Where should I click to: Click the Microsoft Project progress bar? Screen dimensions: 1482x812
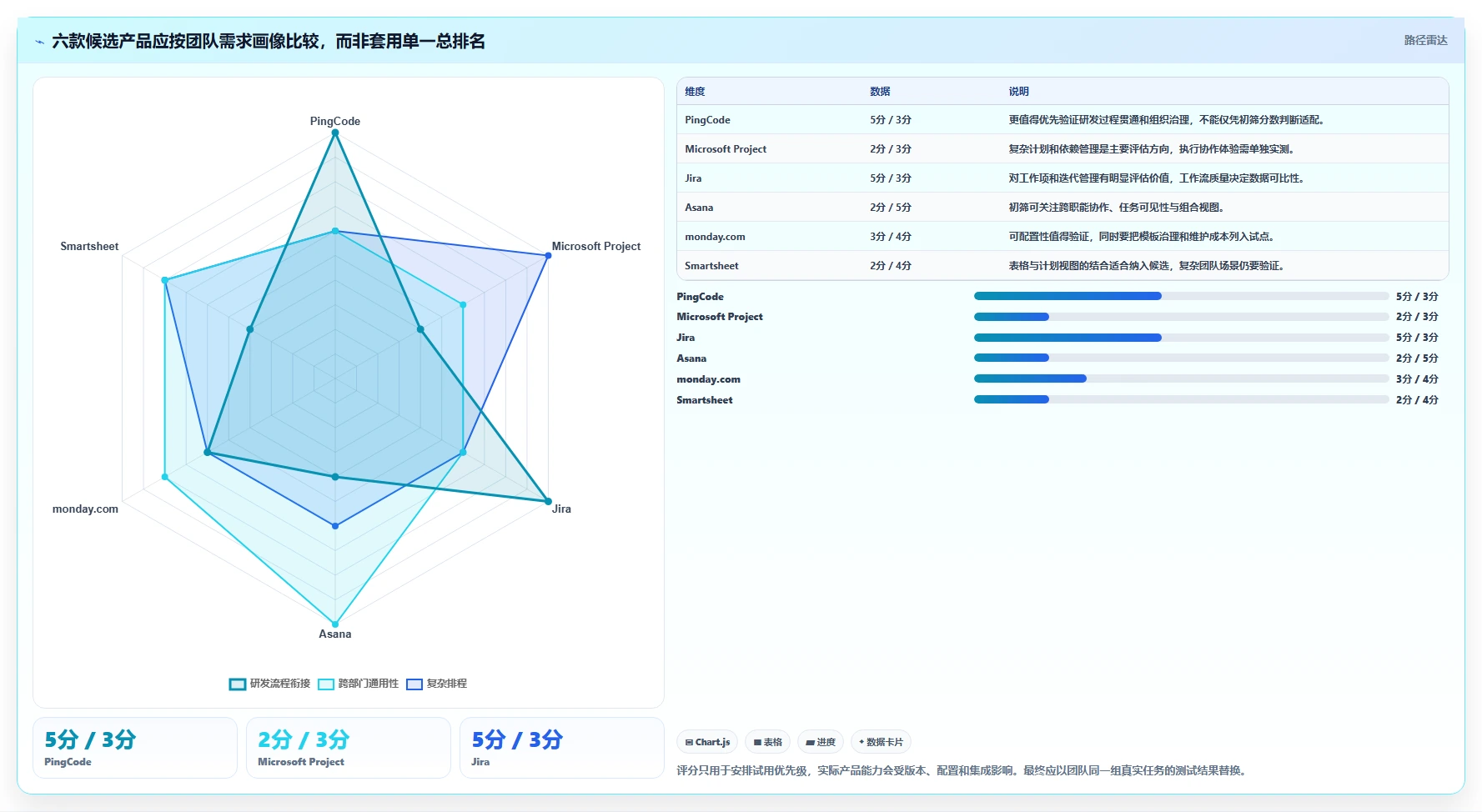click(1181, 317)
